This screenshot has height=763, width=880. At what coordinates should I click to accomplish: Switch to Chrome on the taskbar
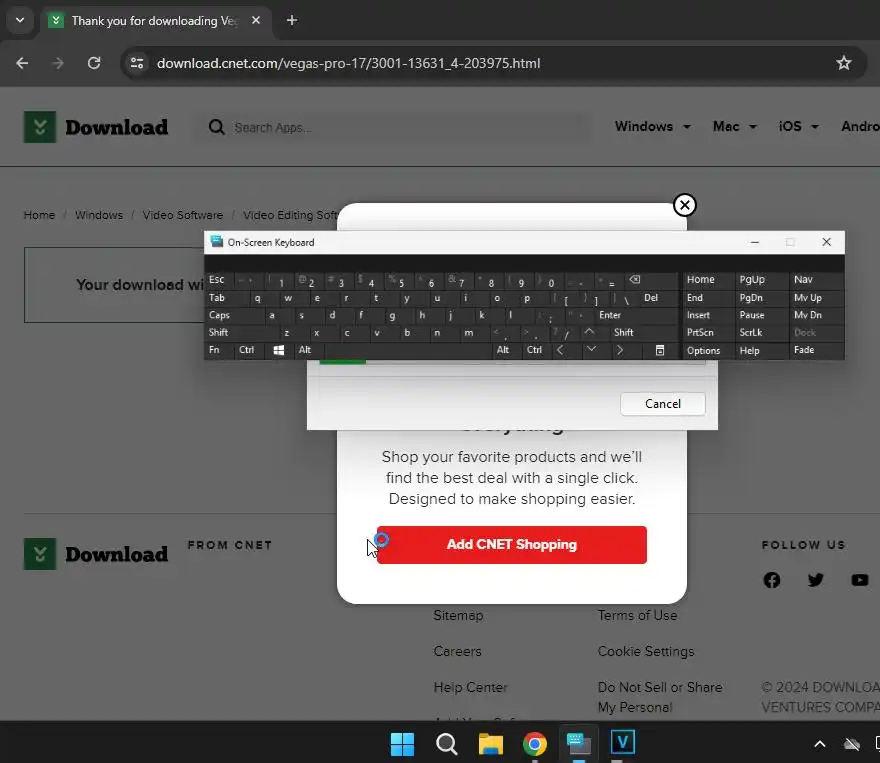tap(535, 744)
